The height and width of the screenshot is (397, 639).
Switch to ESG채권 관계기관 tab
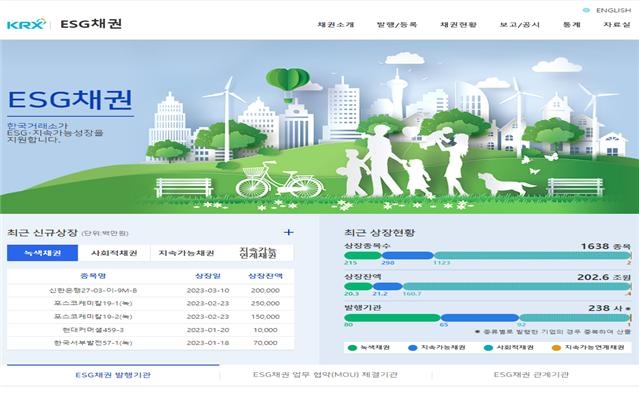(x=531, y=375)
